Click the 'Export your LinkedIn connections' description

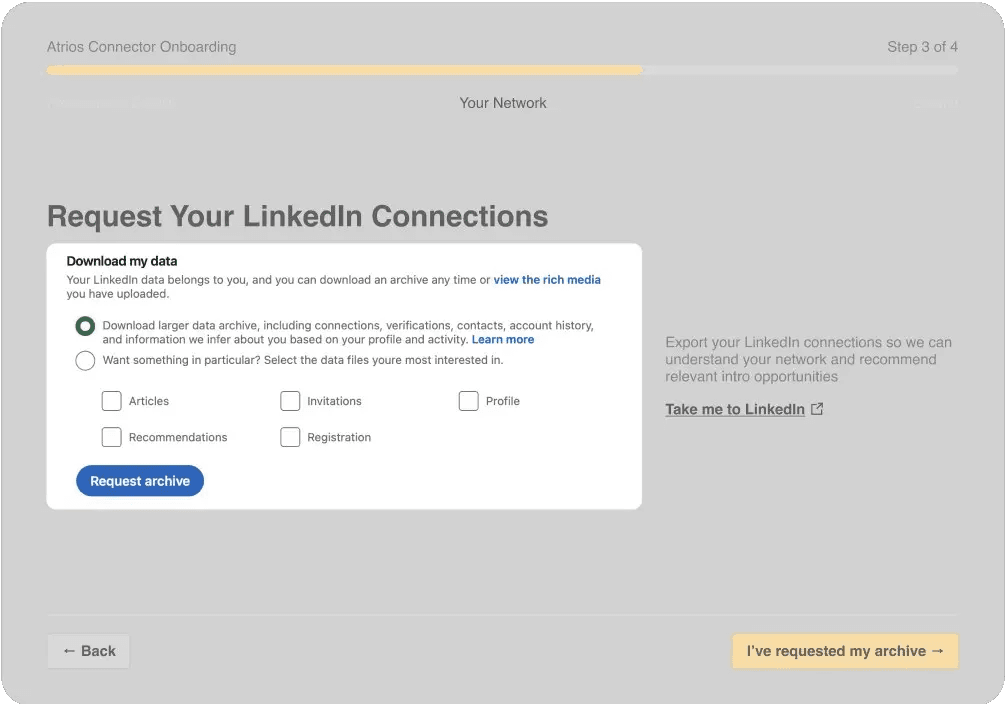pyautogui.click(x=808, y=359)
